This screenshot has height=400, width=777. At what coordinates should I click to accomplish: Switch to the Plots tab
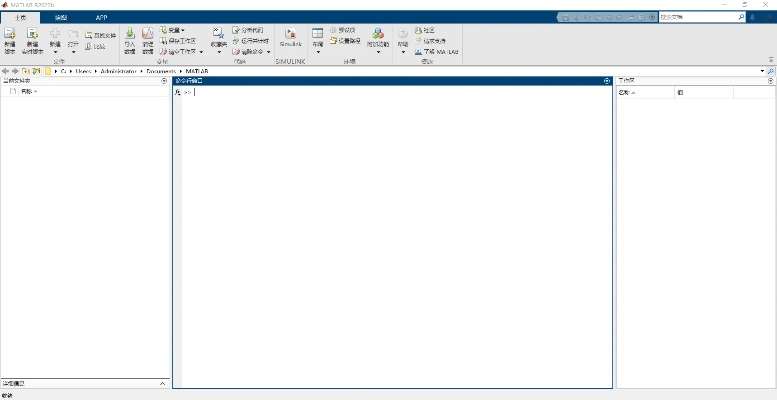(62, 18)
